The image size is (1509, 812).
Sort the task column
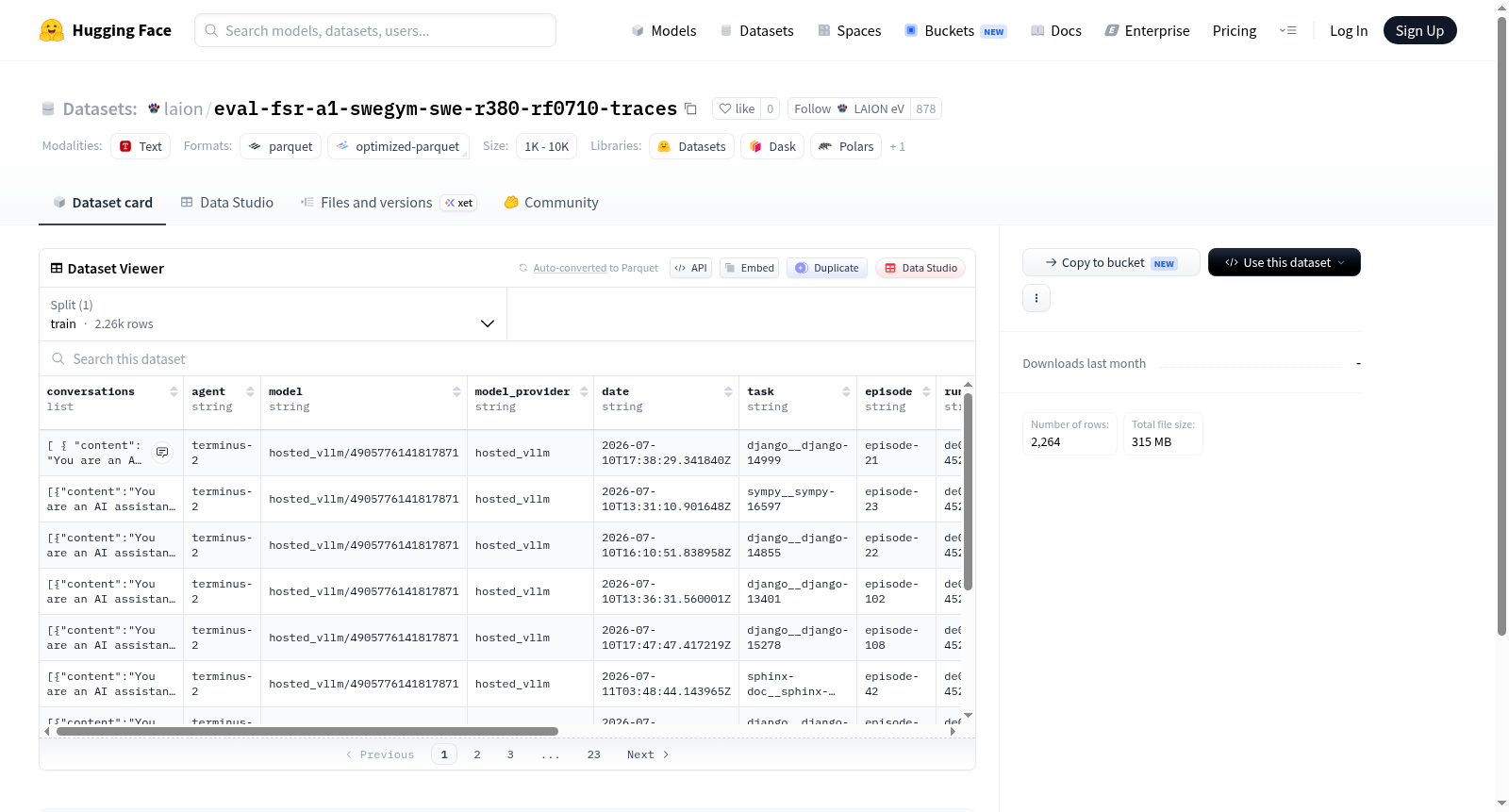pyautogui.click(x=846, y=391)
